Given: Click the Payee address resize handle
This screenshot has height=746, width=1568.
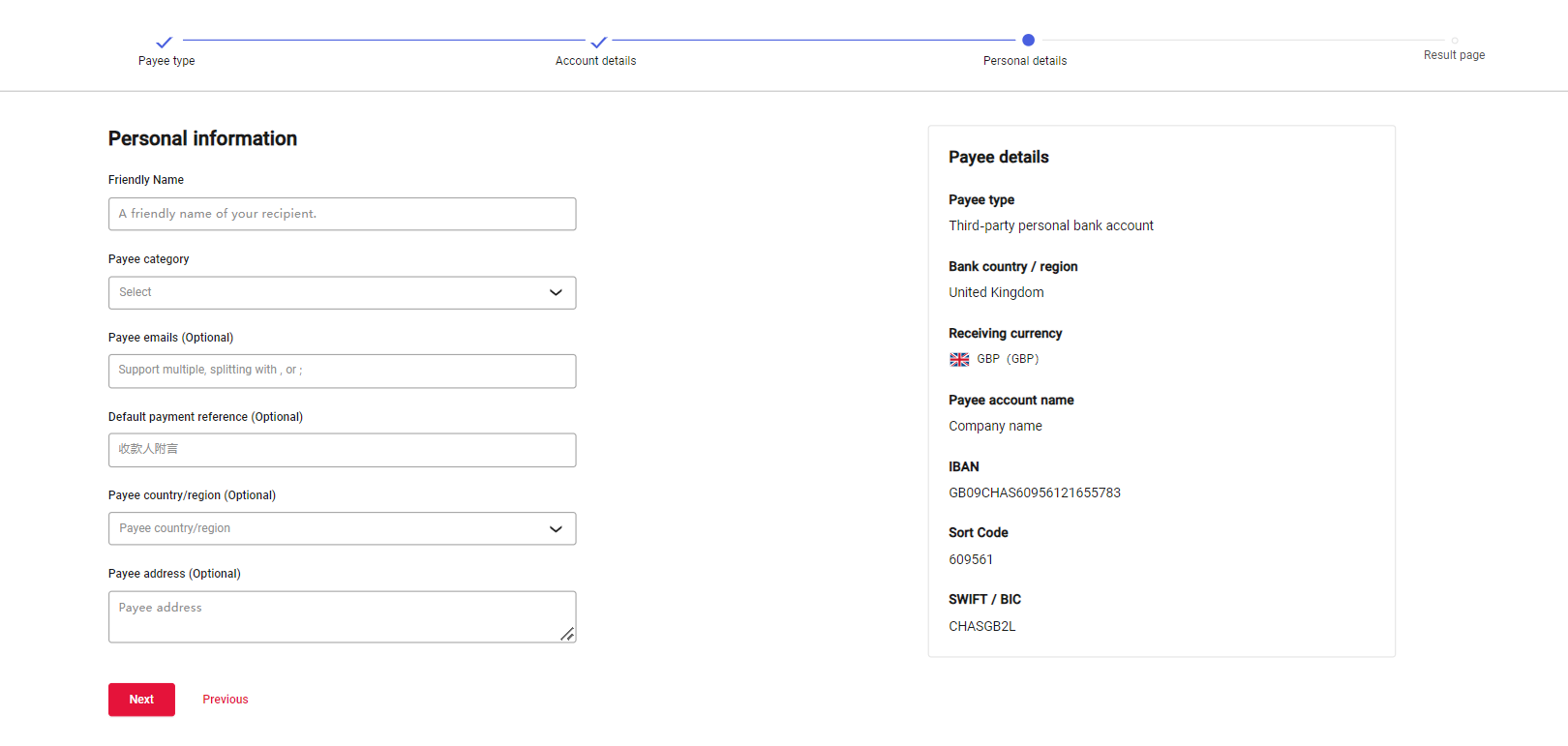Looking at the screenshot, I should tap(567, 634).
